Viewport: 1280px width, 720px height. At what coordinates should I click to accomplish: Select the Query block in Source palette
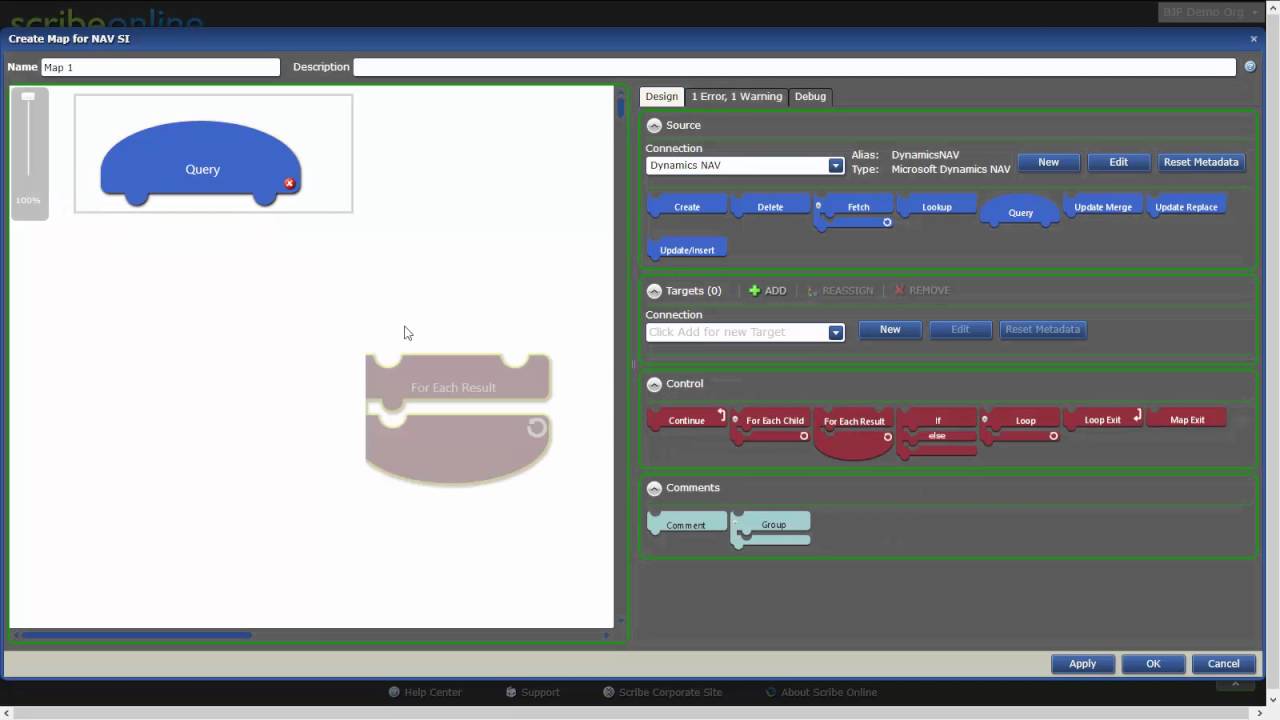(1020, 211)
